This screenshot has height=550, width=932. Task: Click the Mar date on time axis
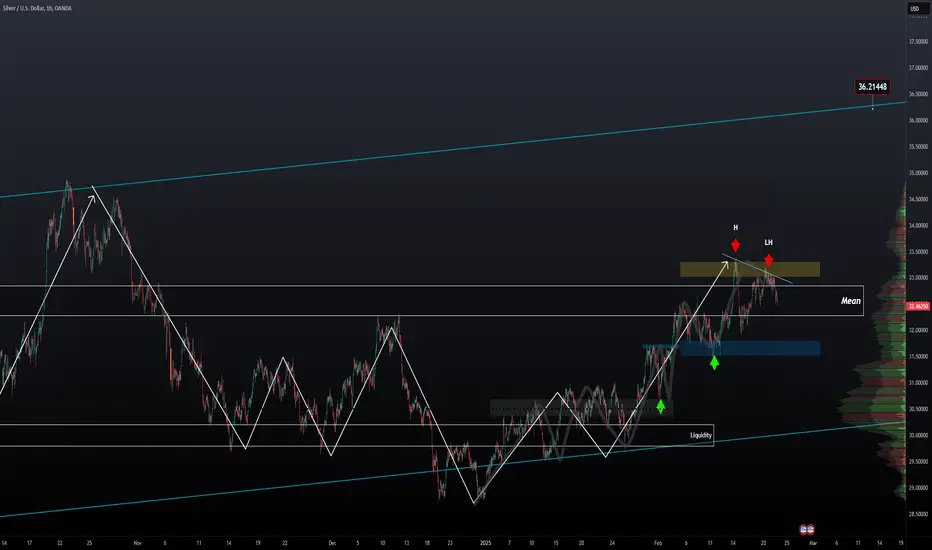813,543
